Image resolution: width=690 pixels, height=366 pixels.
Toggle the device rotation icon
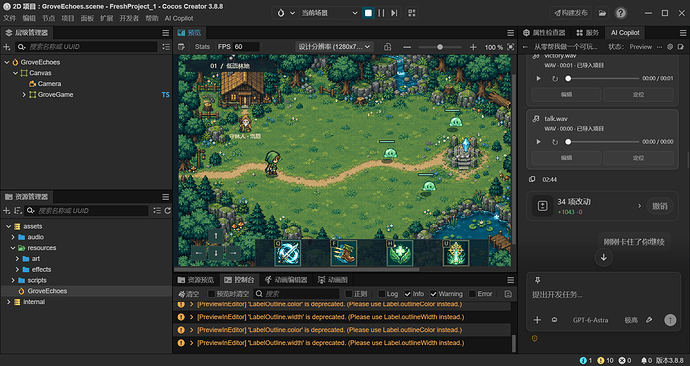387,47
